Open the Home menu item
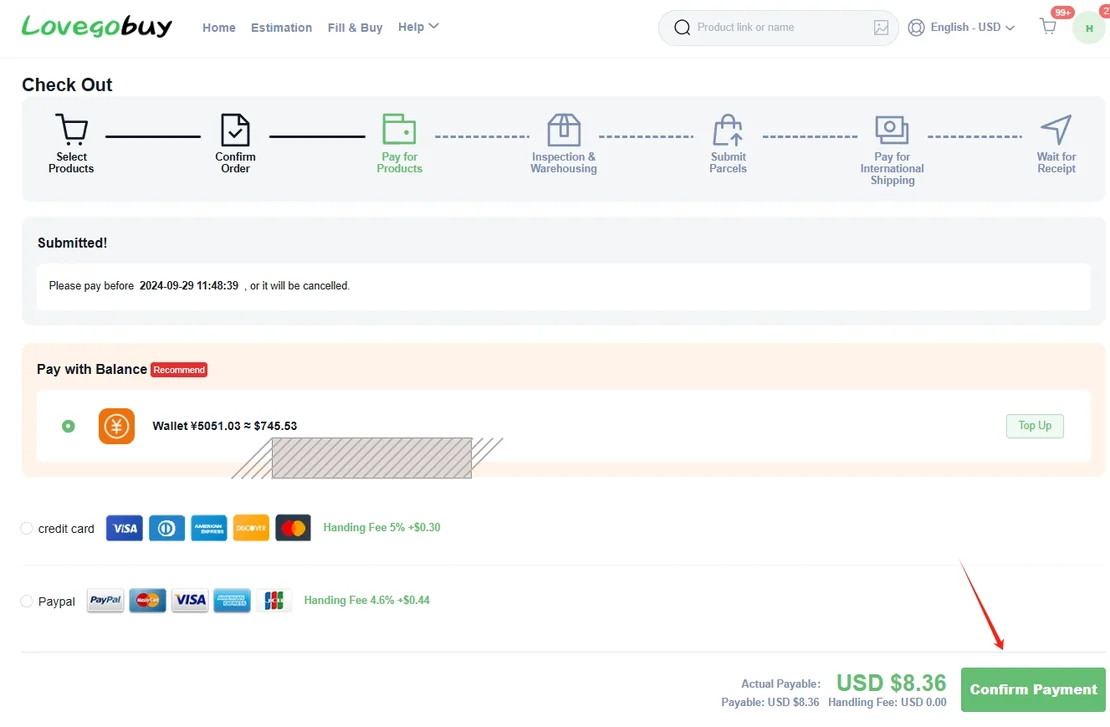This screenshot has height=727, width=1110. [219, 28]
